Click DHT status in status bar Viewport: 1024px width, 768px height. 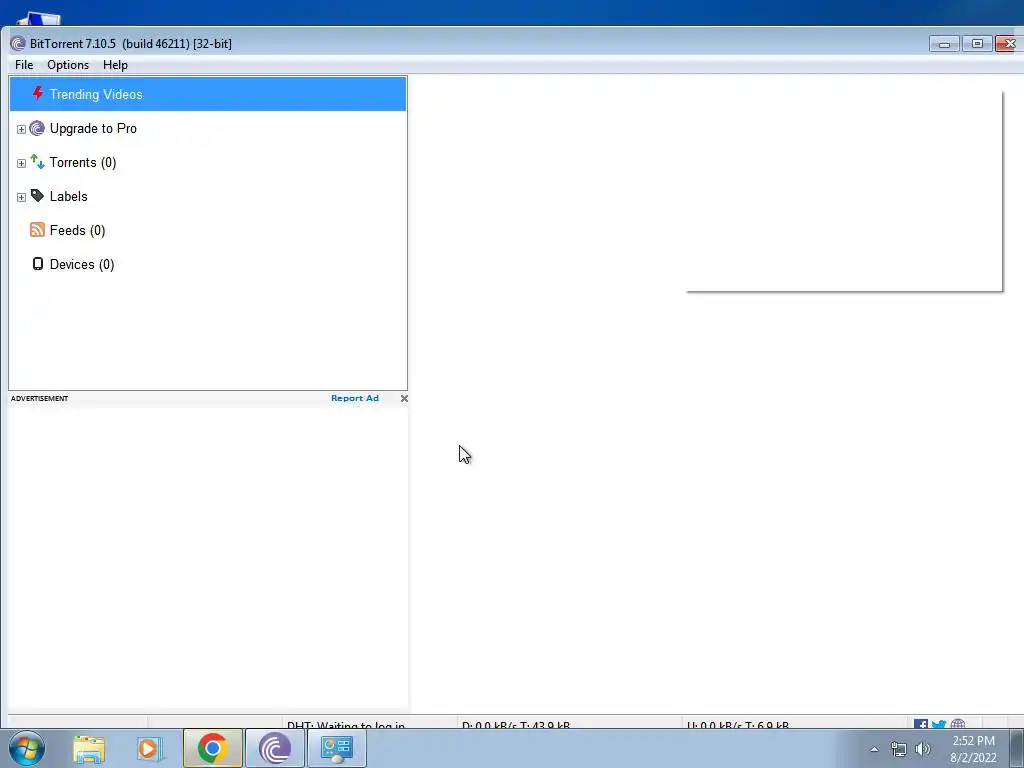345,725
